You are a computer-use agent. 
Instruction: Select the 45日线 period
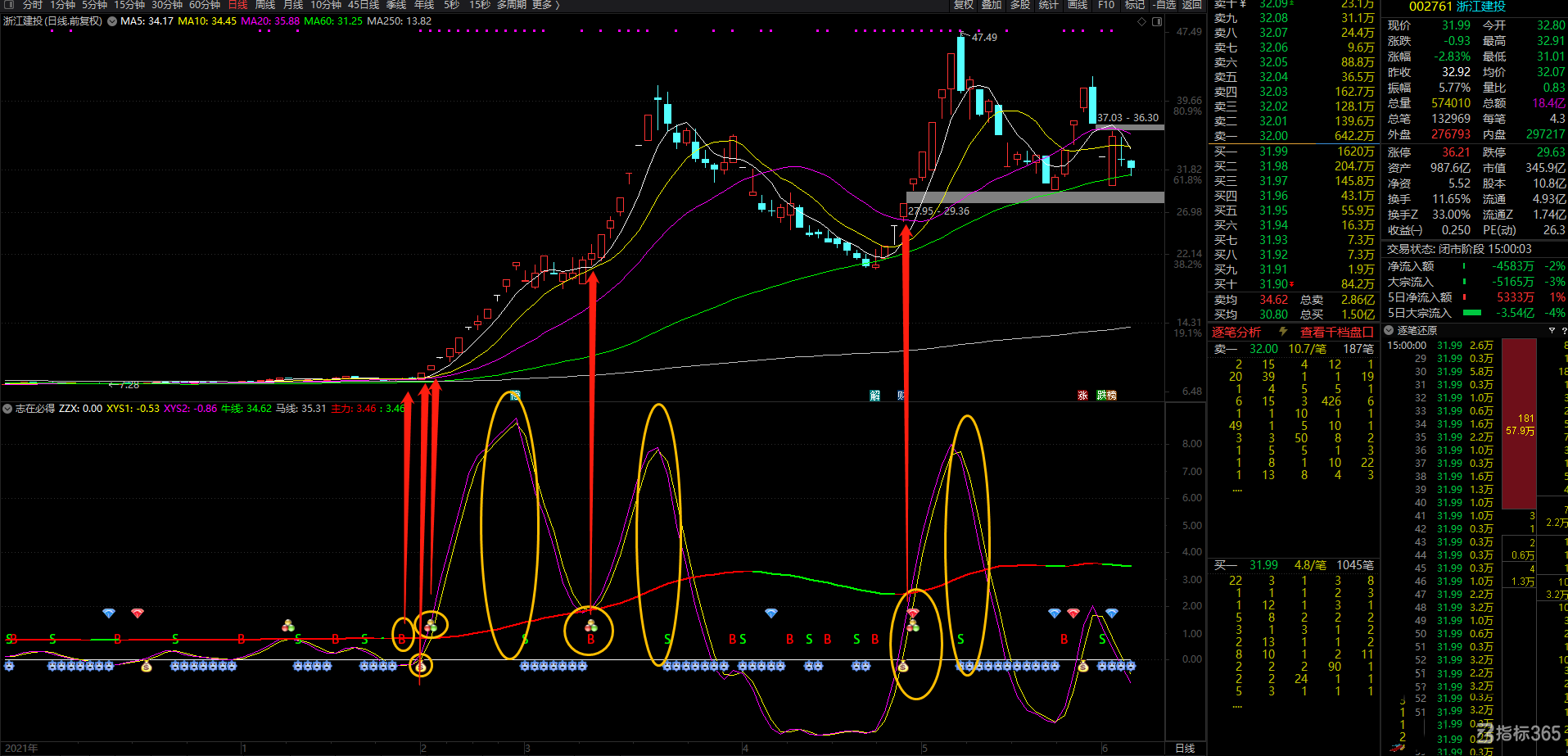tap(364, 5)
